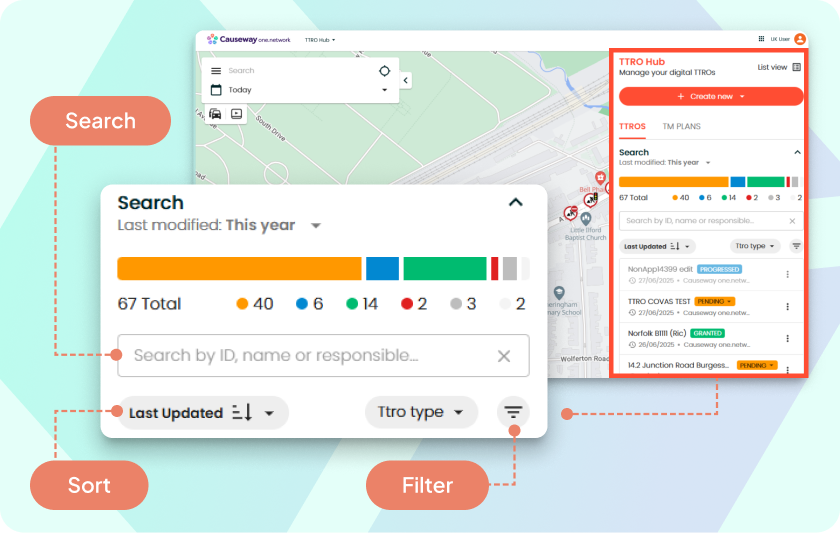This screenshot has height=533, width=840.
Task: Select orange 40 count in enlarged card
Action: (255, 304)
